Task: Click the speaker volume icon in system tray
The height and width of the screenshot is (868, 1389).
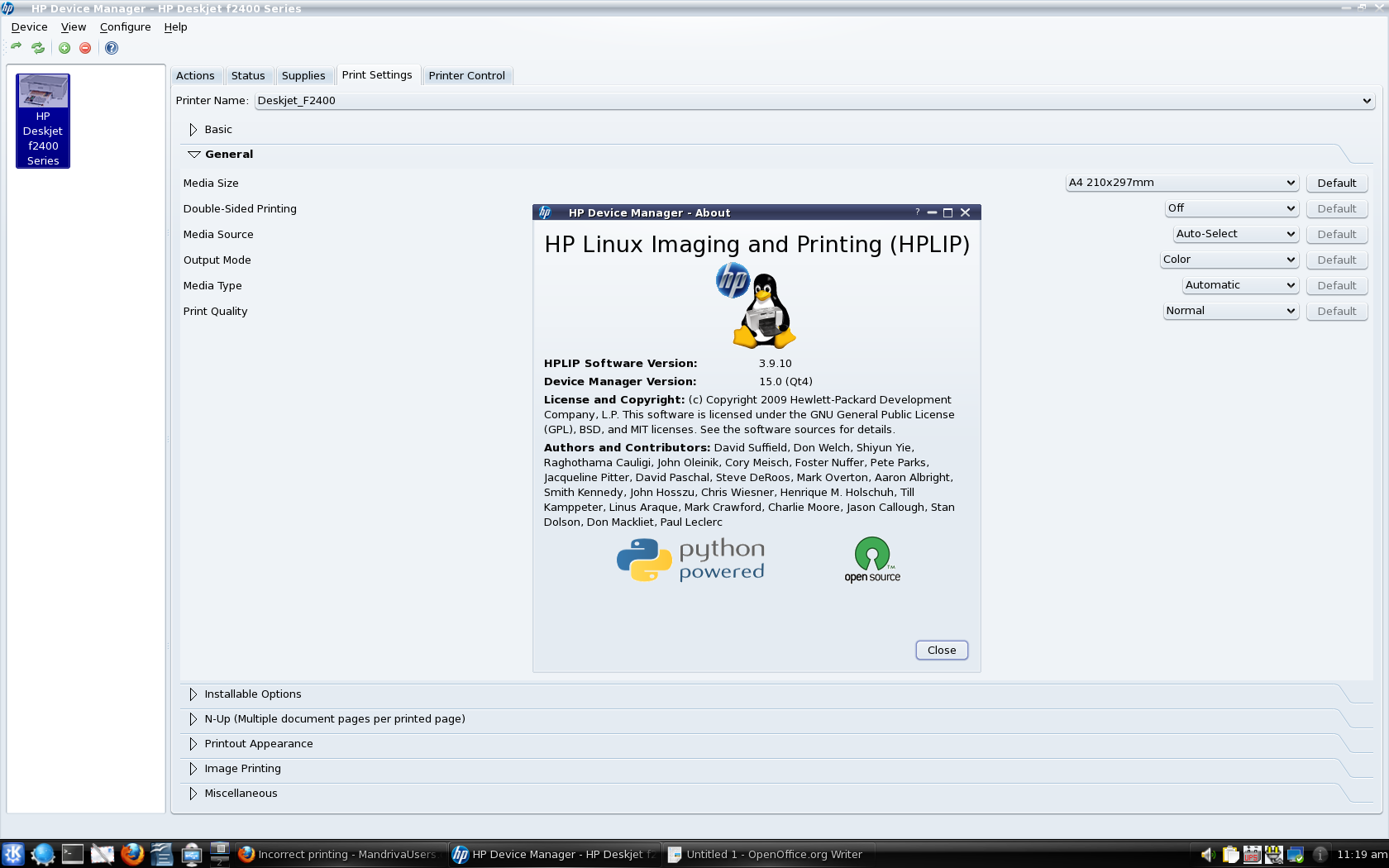Action: 1208,855
